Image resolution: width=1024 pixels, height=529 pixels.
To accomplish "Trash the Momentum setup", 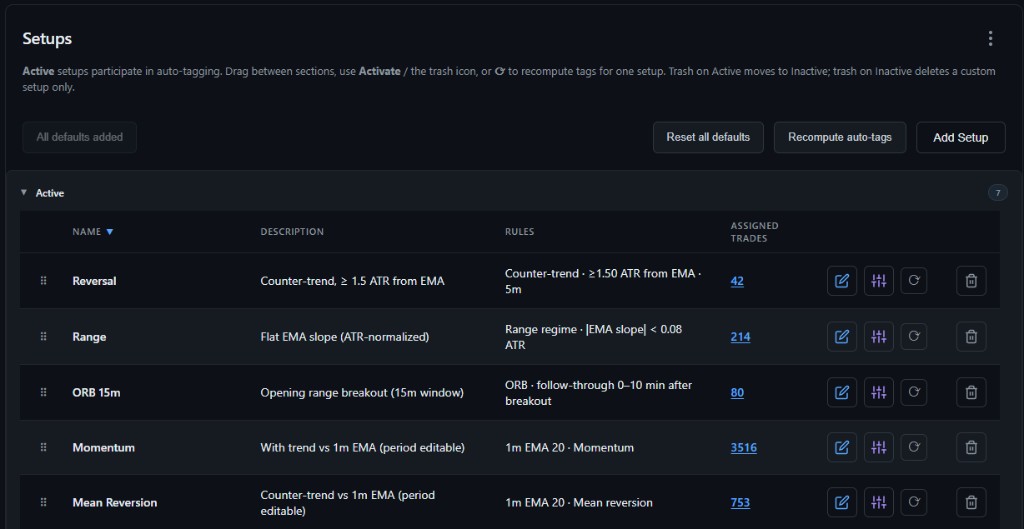I will [971, 447].
